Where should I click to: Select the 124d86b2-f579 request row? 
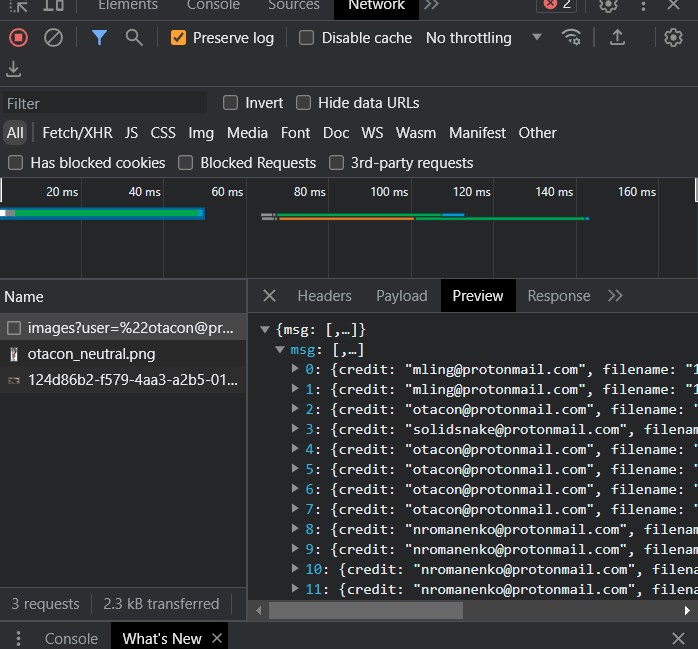pyautogui.click(x=123, y=380)
